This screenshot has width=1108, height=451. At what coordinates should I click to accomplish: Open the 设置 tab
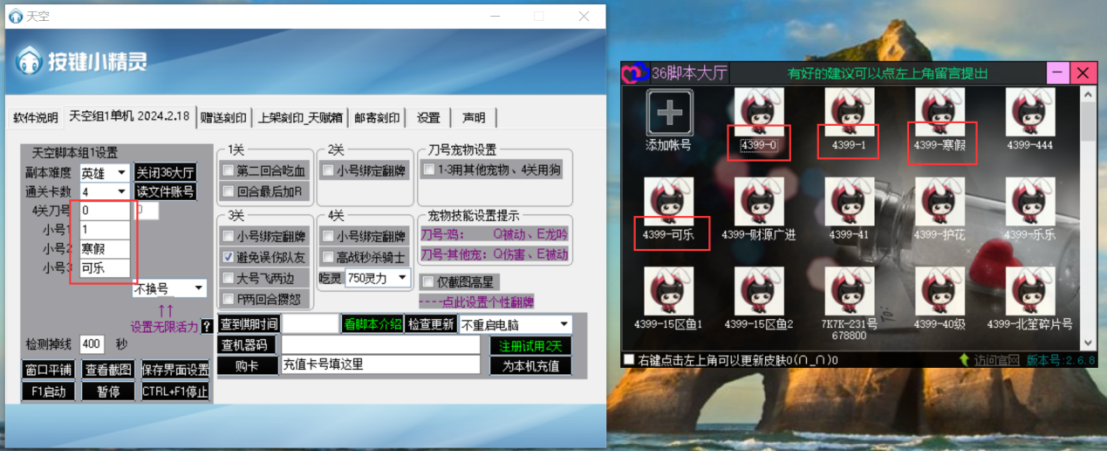click(x=428, y=118)
